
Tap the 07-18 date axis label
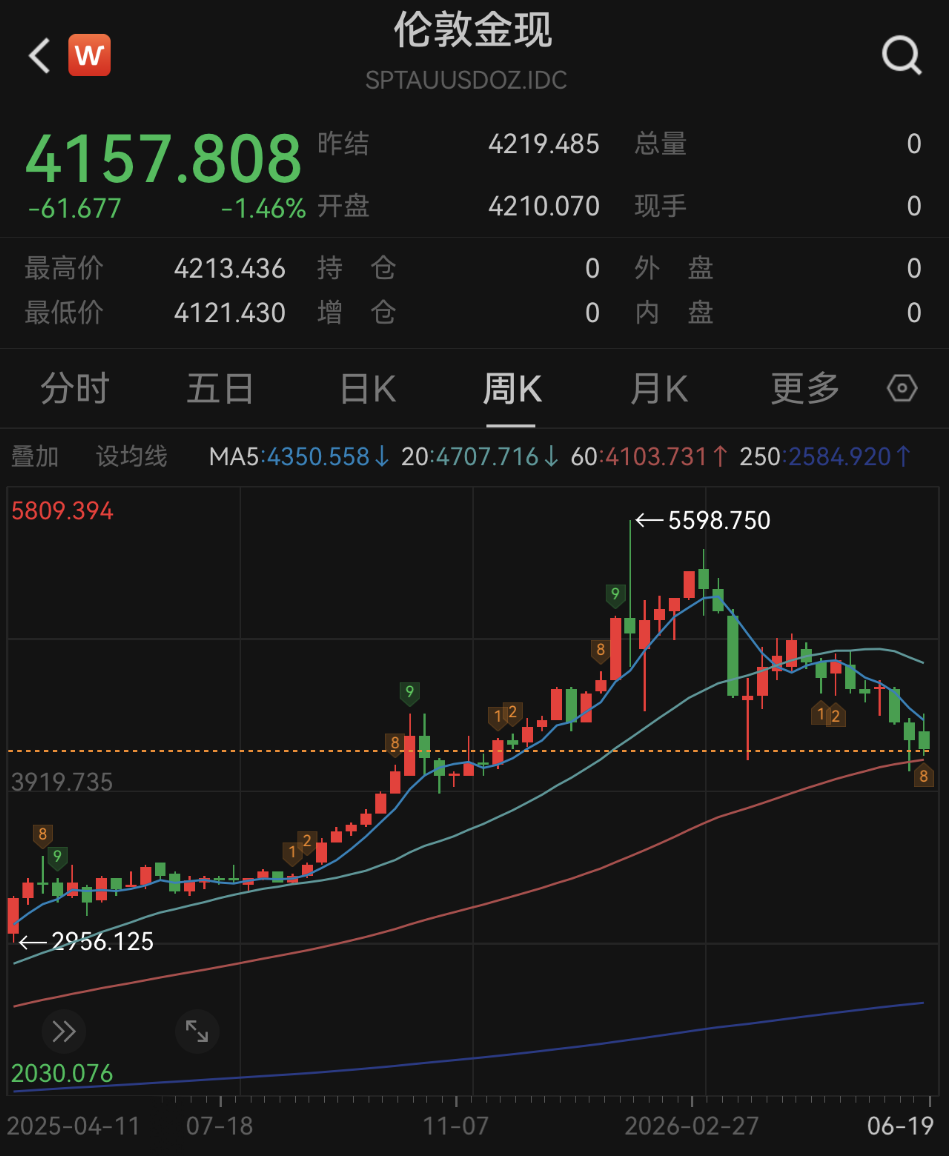(x=220, y=1126)
